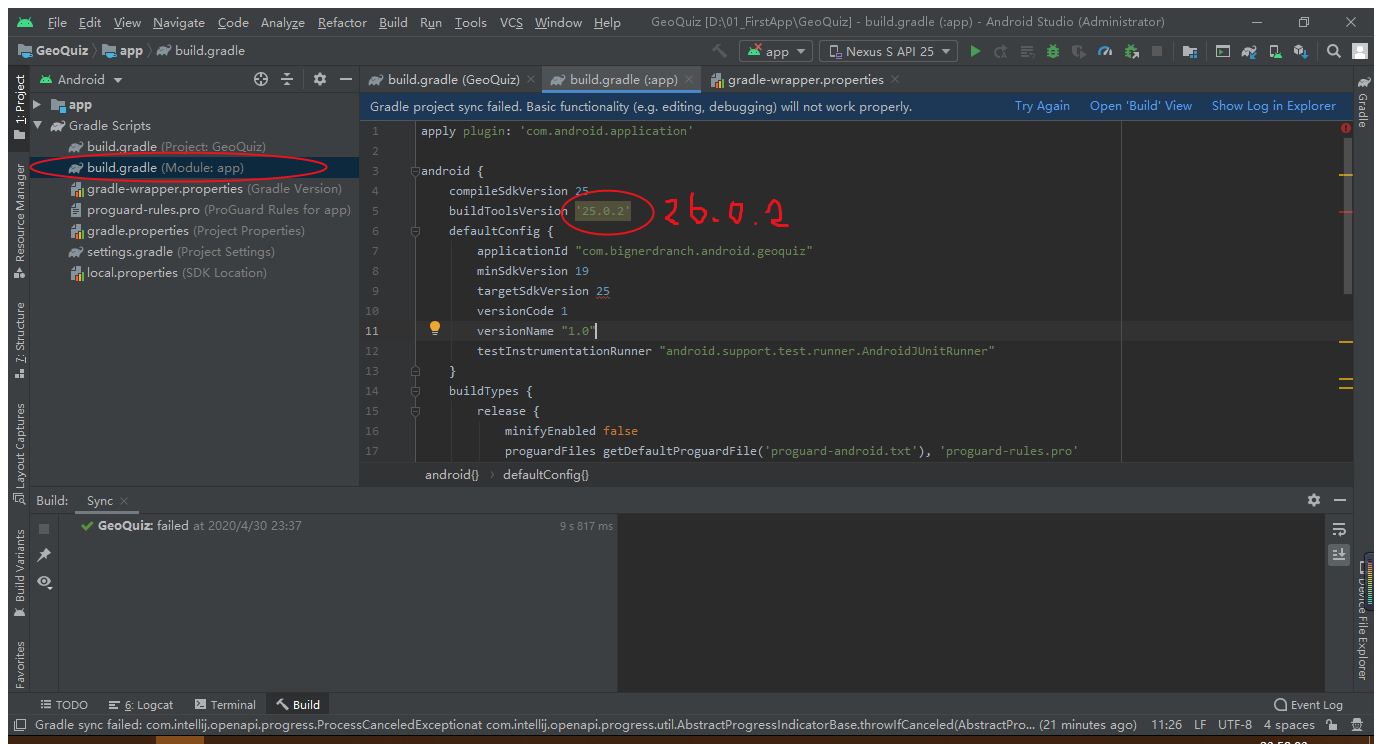Toggle pin tab in Build panel
Screen dimensions: 1382x744
tap(44, 555)
